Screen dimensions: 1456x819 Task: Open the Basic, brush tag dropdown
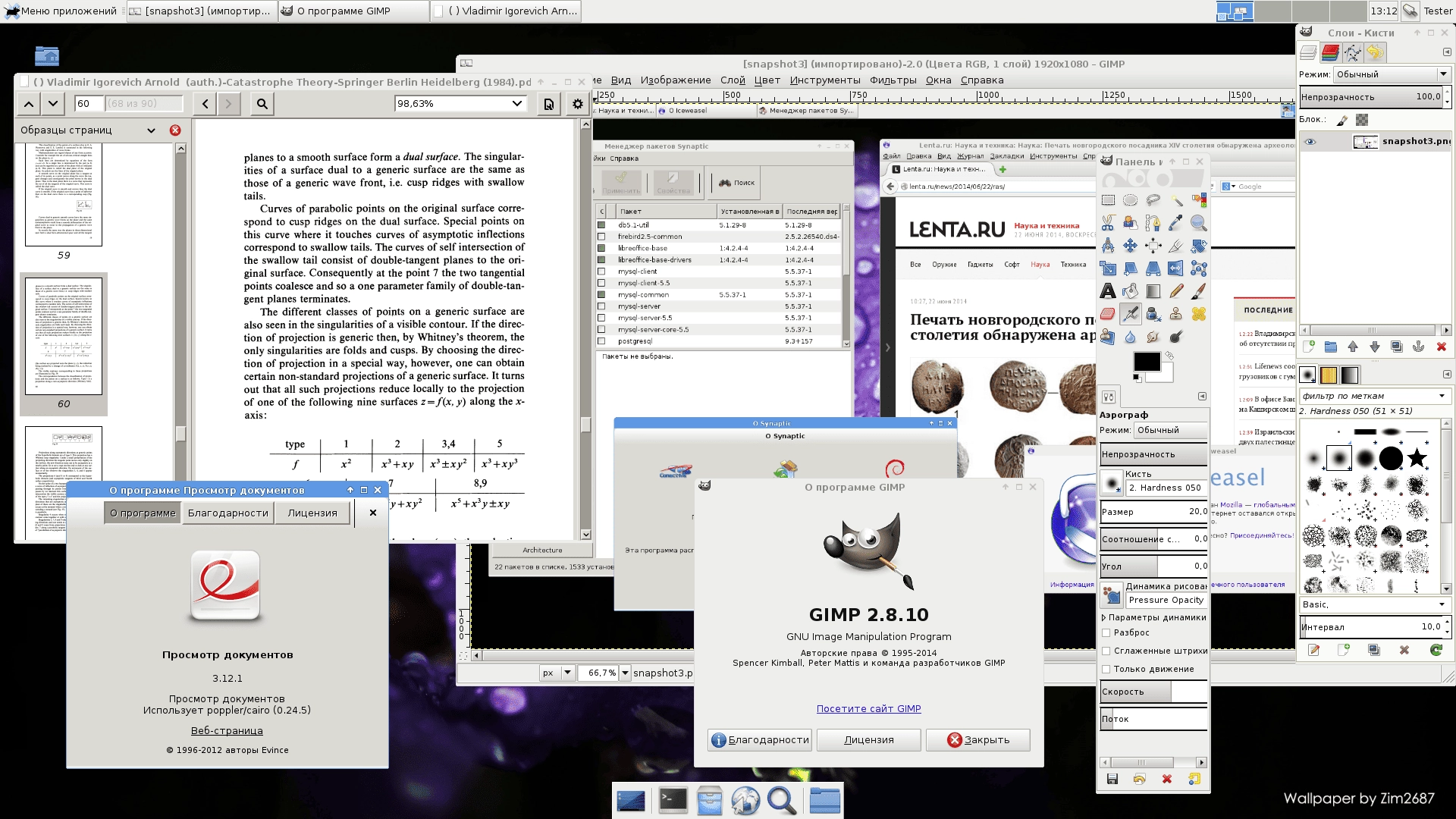tap(1374, 604)
